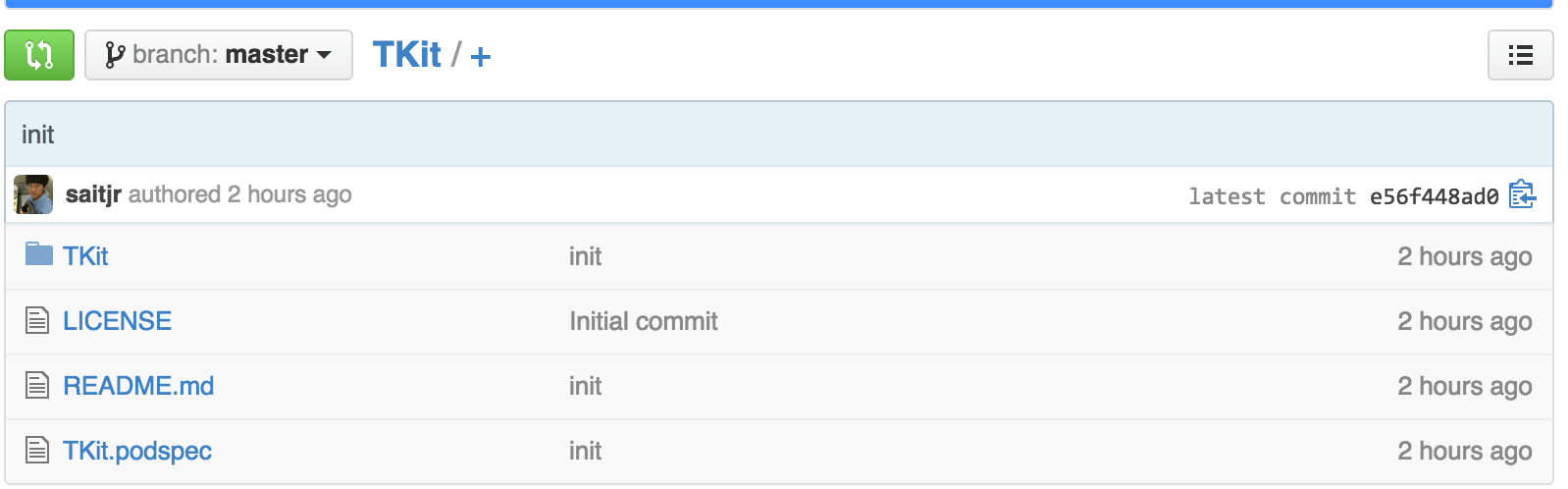Click the TKit repository breadcrumb link
This screenshot has height=489, width=1568.
click(407, 55)
